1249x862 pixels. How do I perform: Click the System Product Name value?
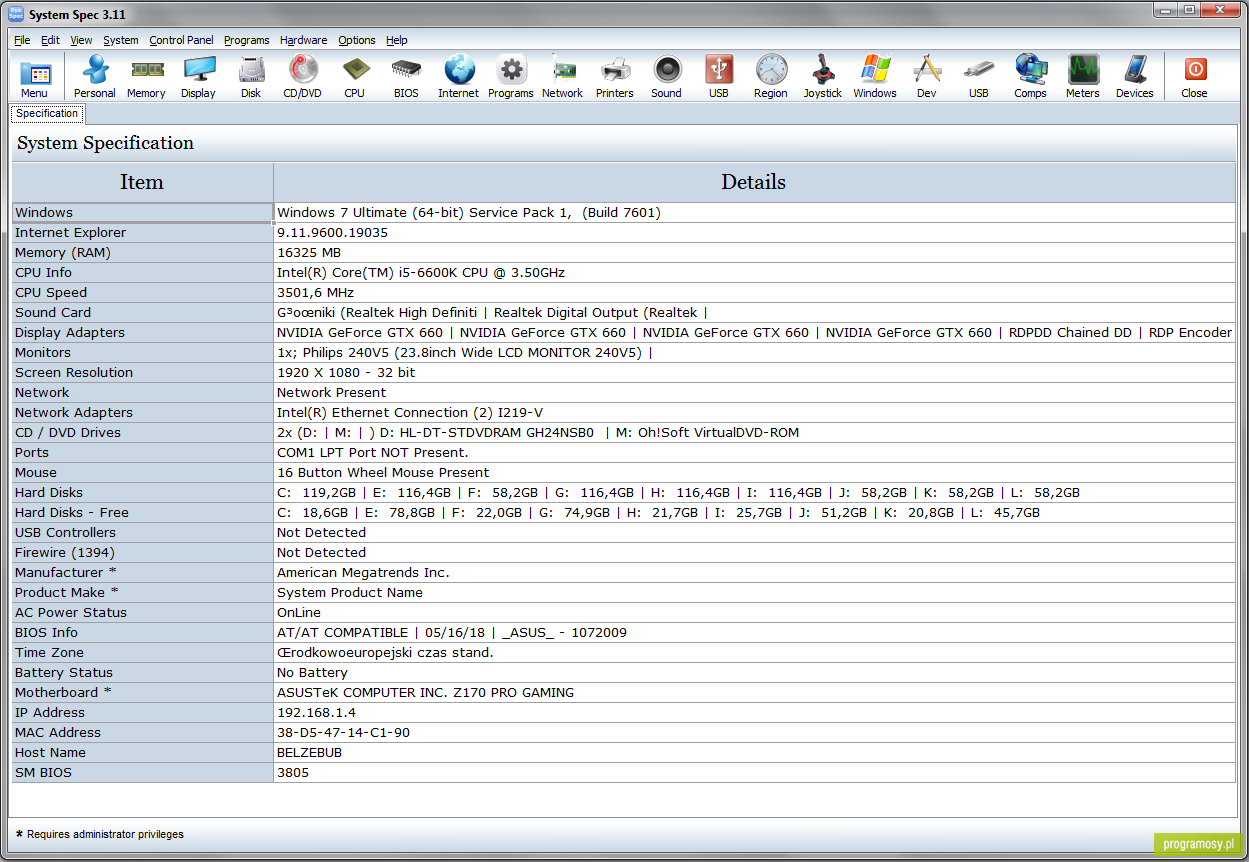point(350,592)
